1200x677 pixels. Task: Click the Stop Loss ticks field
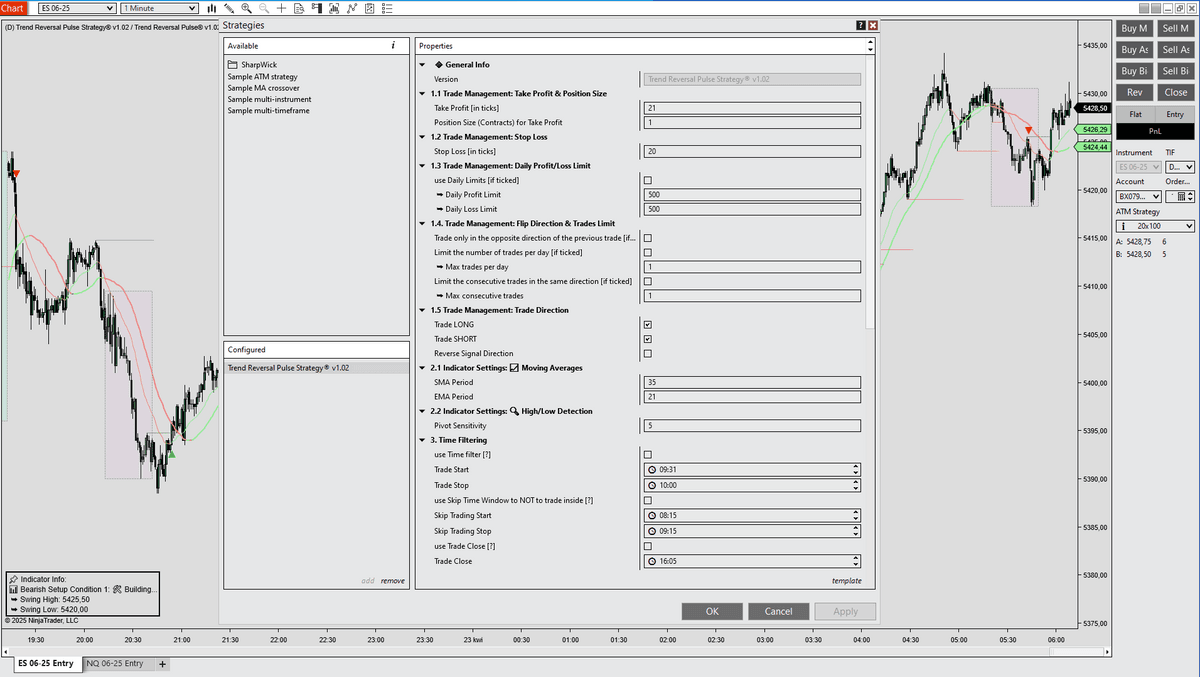pyautogui.click(x=750, y=151)
